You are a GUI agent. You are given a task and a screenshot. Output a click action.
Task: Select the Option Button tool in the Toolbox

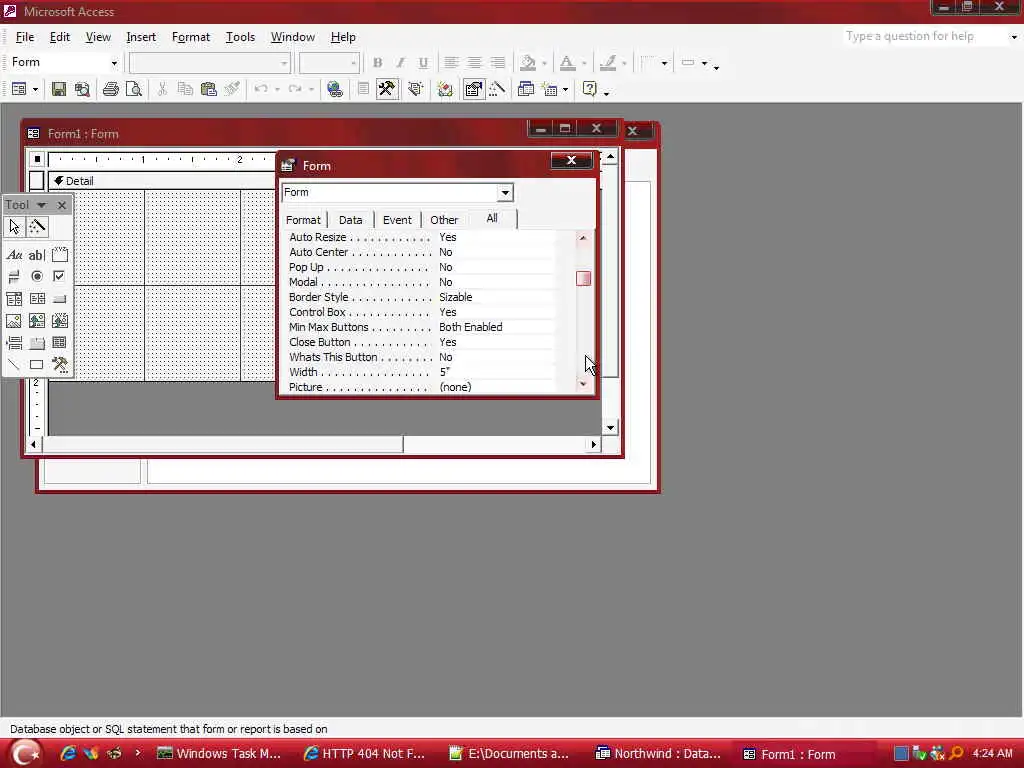pyautogui.click(x=37, y=277)
